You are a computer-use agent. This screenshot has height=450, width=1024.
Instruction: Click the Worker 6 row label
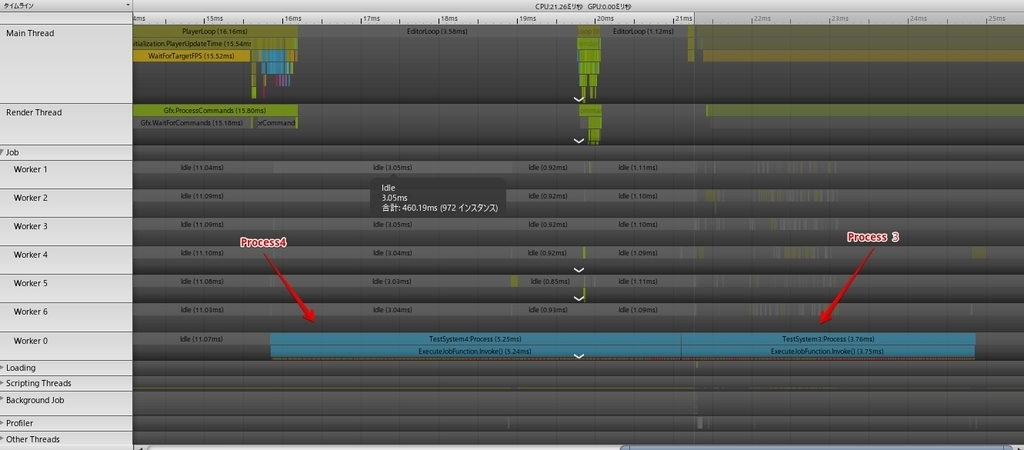click(31, 312)
